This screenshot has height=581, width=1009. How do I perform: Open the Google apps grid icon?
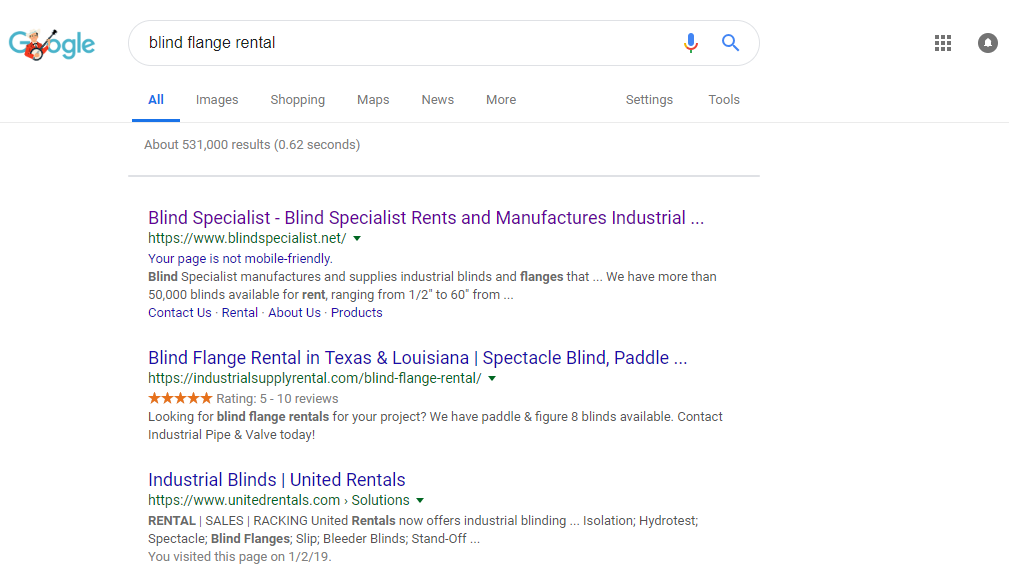tap(942, 43)
